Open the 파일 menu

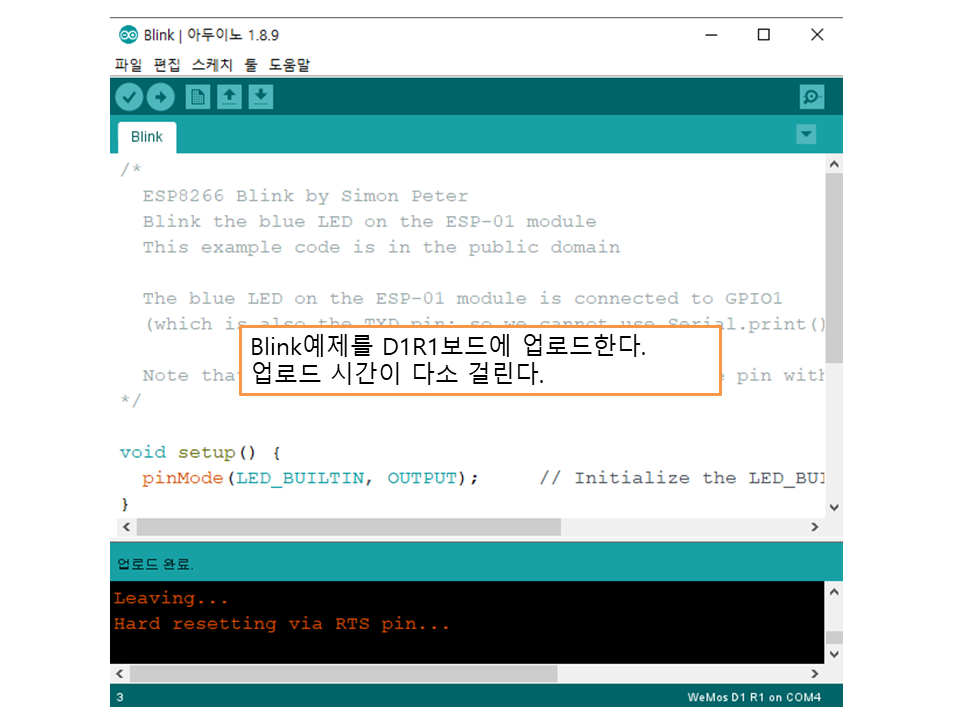click(x=129, y=65)
